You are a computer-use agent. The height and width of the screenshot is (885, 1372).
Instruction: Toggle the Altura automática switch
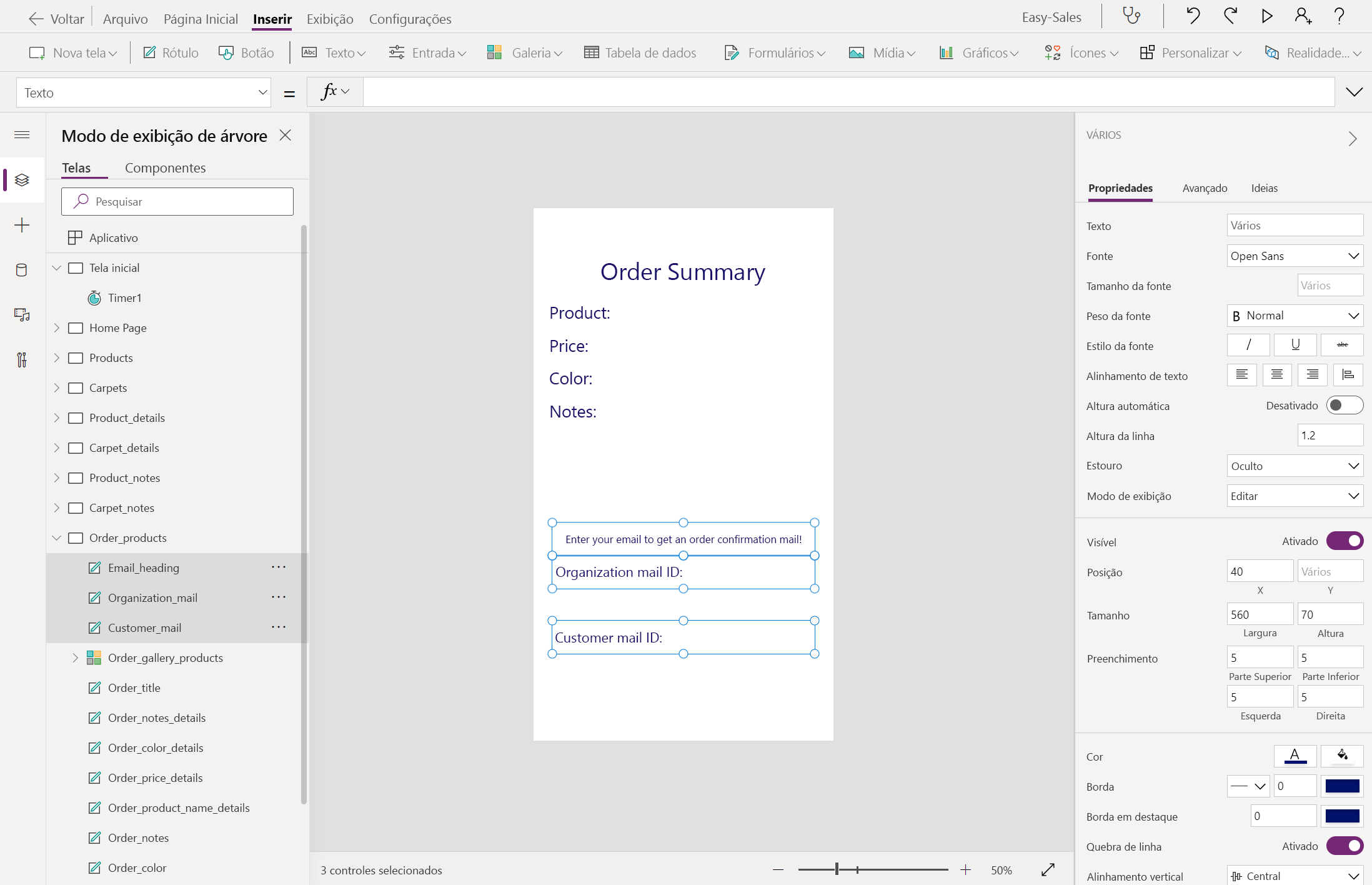point(1344,406)
